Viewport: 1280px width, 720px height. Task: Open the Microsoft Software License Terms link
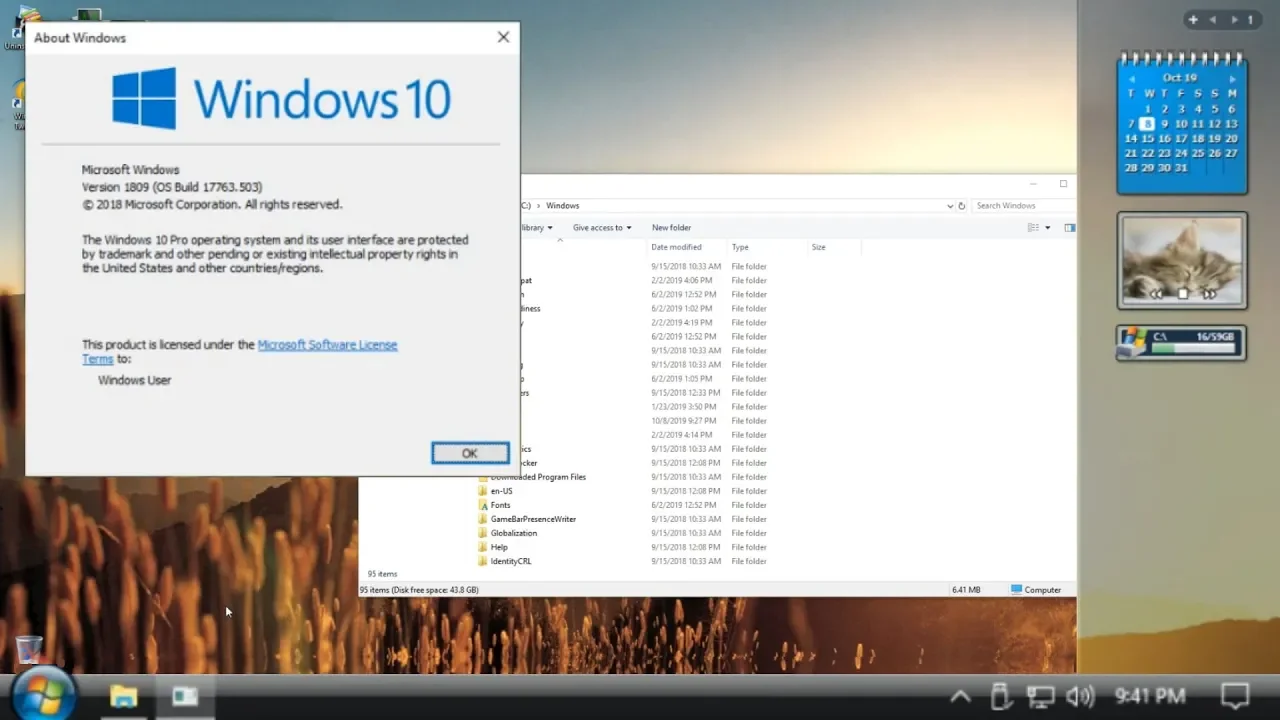(240, 351)
